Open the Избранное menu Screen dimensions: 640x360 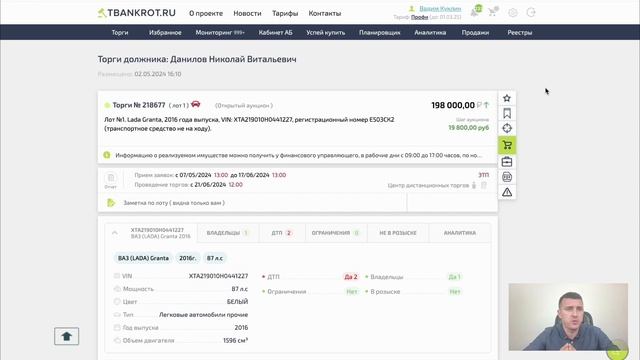click(165, 32)
